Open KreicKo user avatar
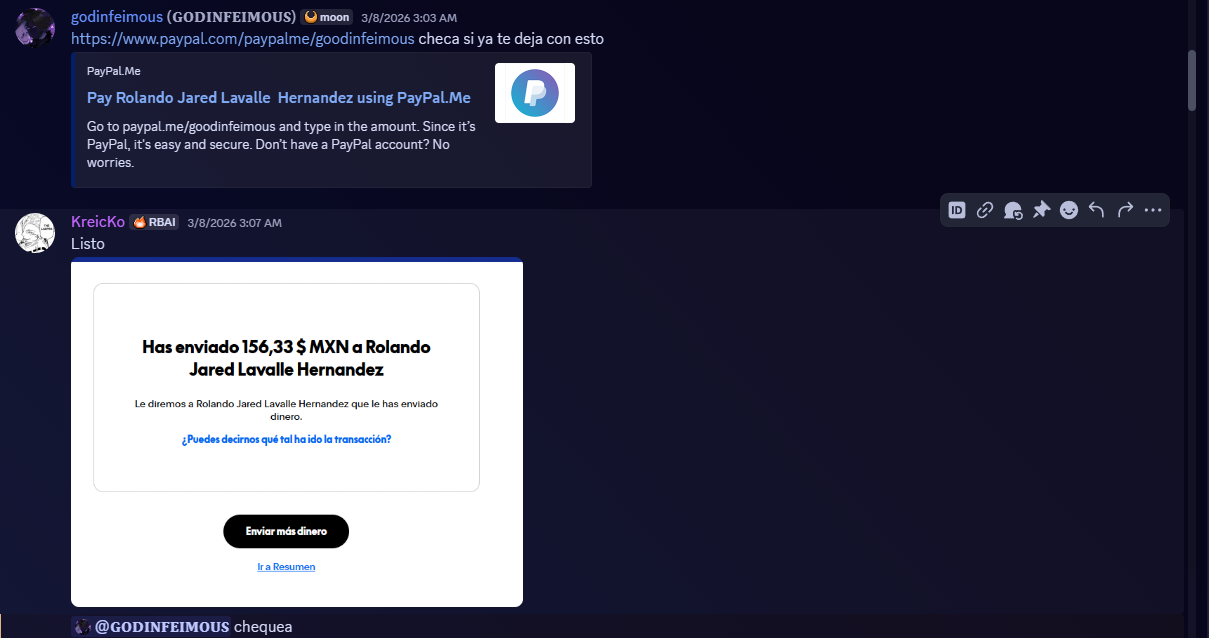Image resolution: width=1209 pixels, height=638 pixels. click(34, 232)
